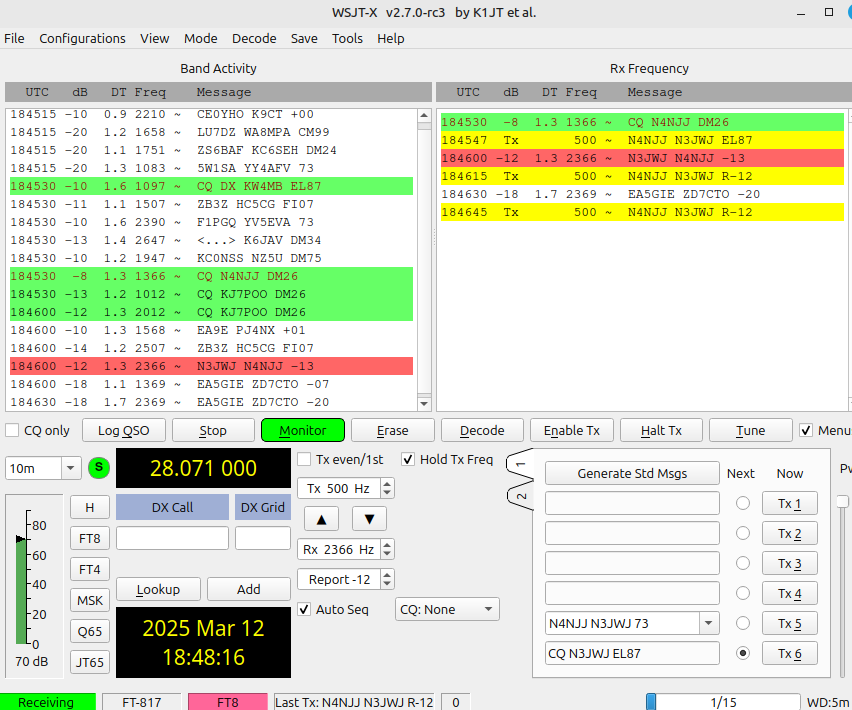Open the Configurations menu
This screenshot has height=710, width=852.
[x=82, y=39]
